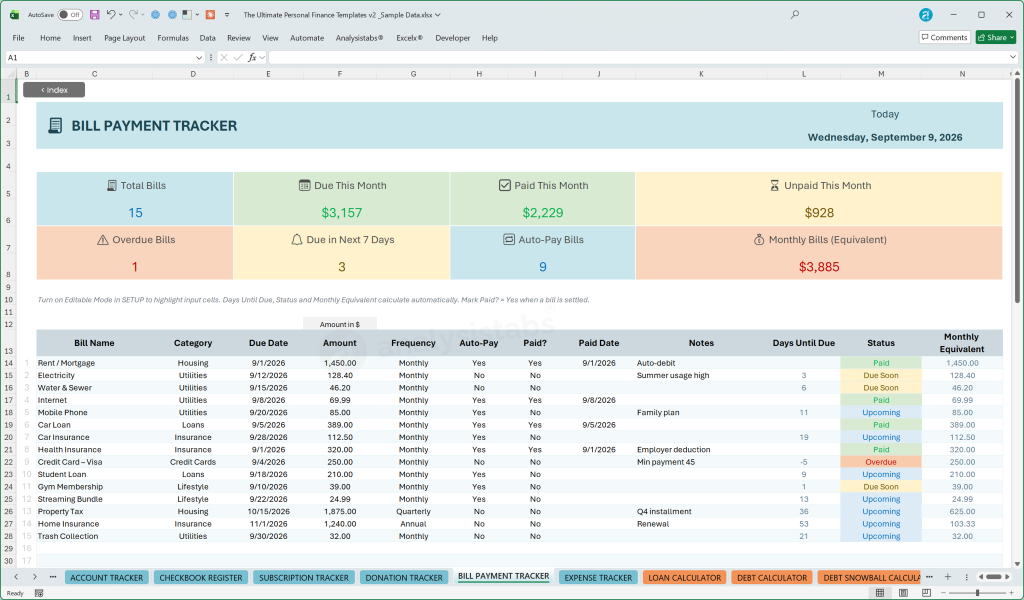Open the Comments button

point(944,37)
